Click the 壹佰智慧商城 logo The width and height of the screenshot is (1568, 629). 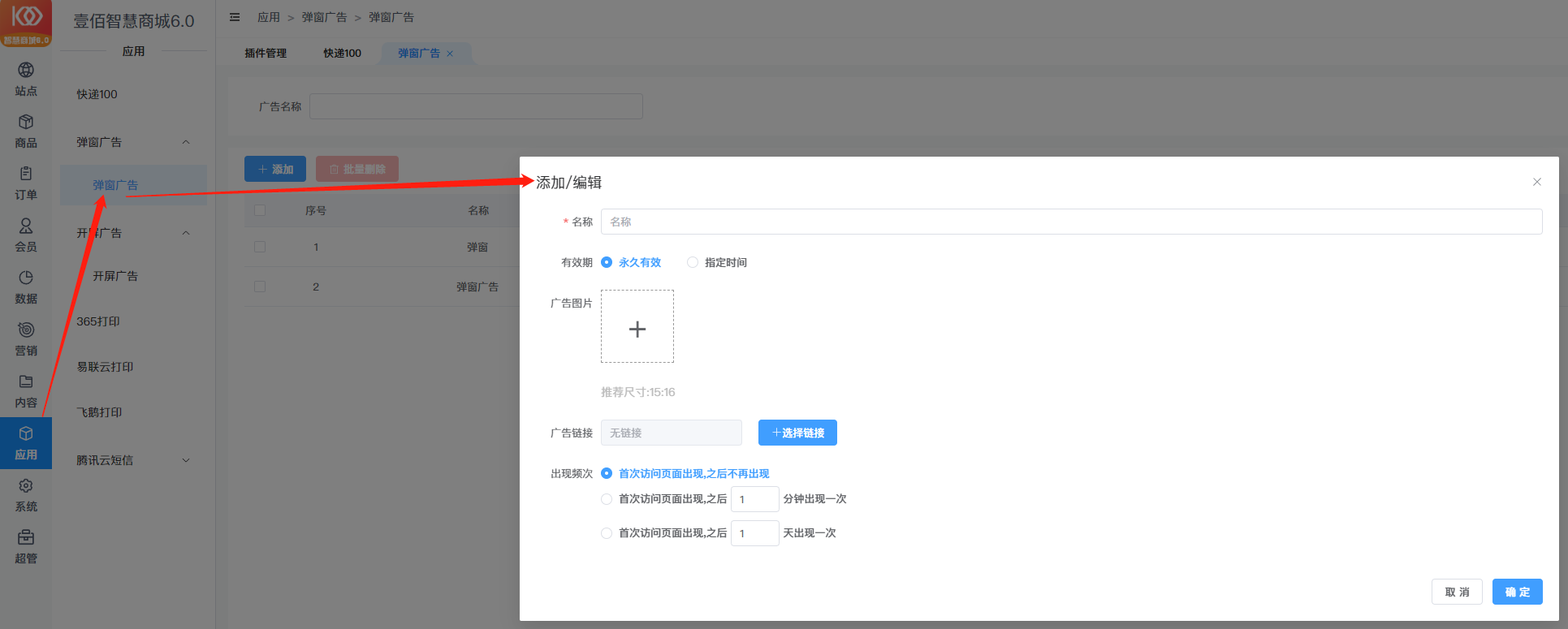[26, 23]
